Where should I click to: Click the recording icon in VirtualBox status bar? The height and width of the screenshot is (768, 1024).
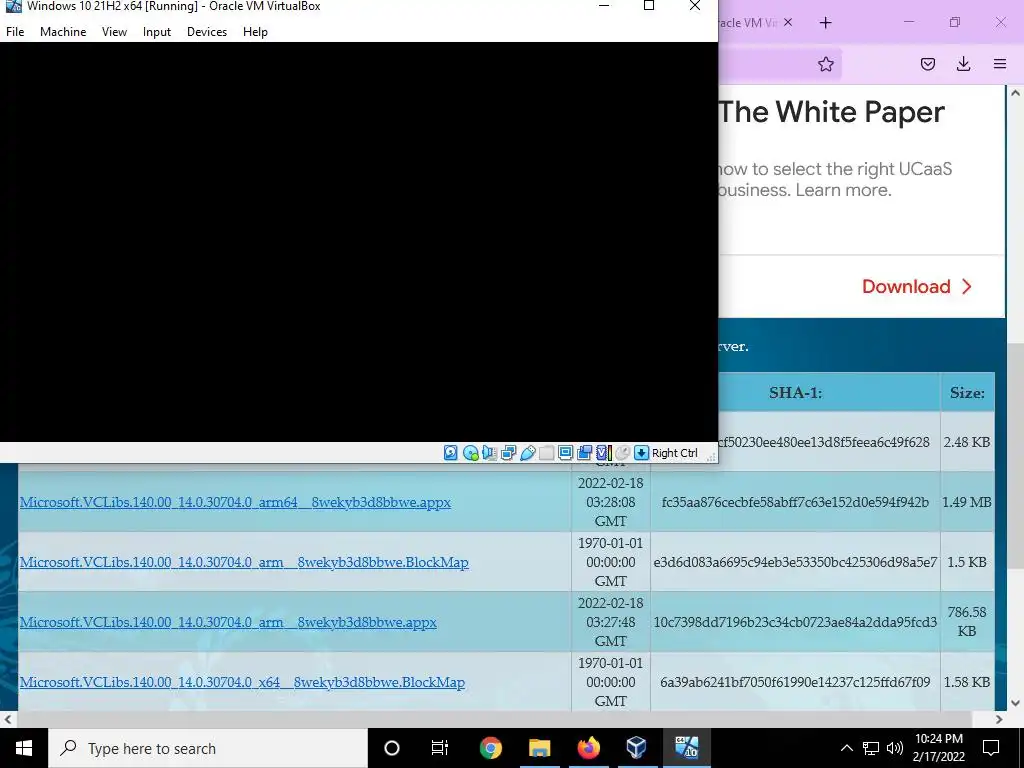coord(584,453)
